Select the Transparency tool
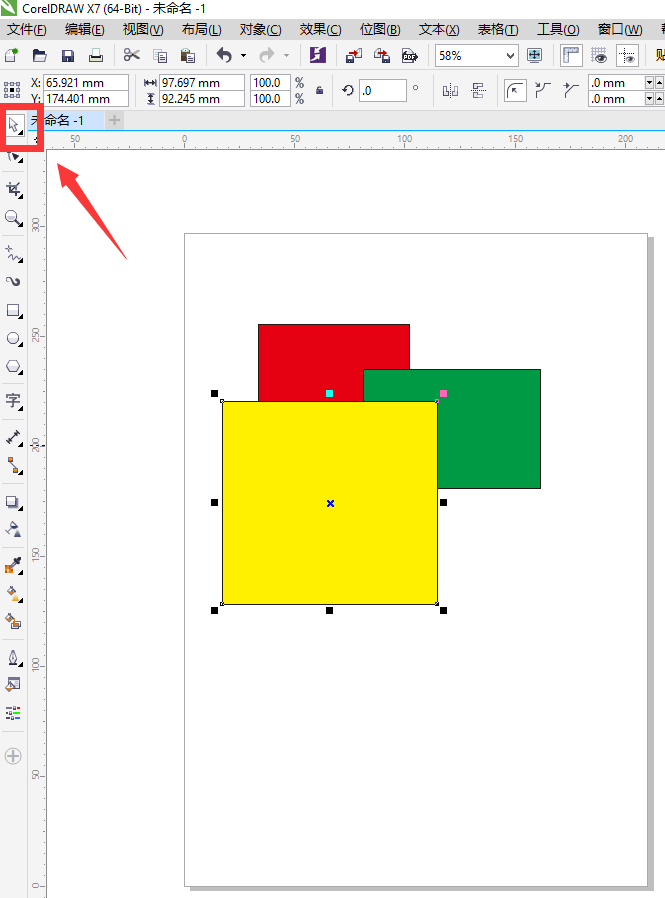665x898 pixels. pyautogui.click(x=14, y=529)
